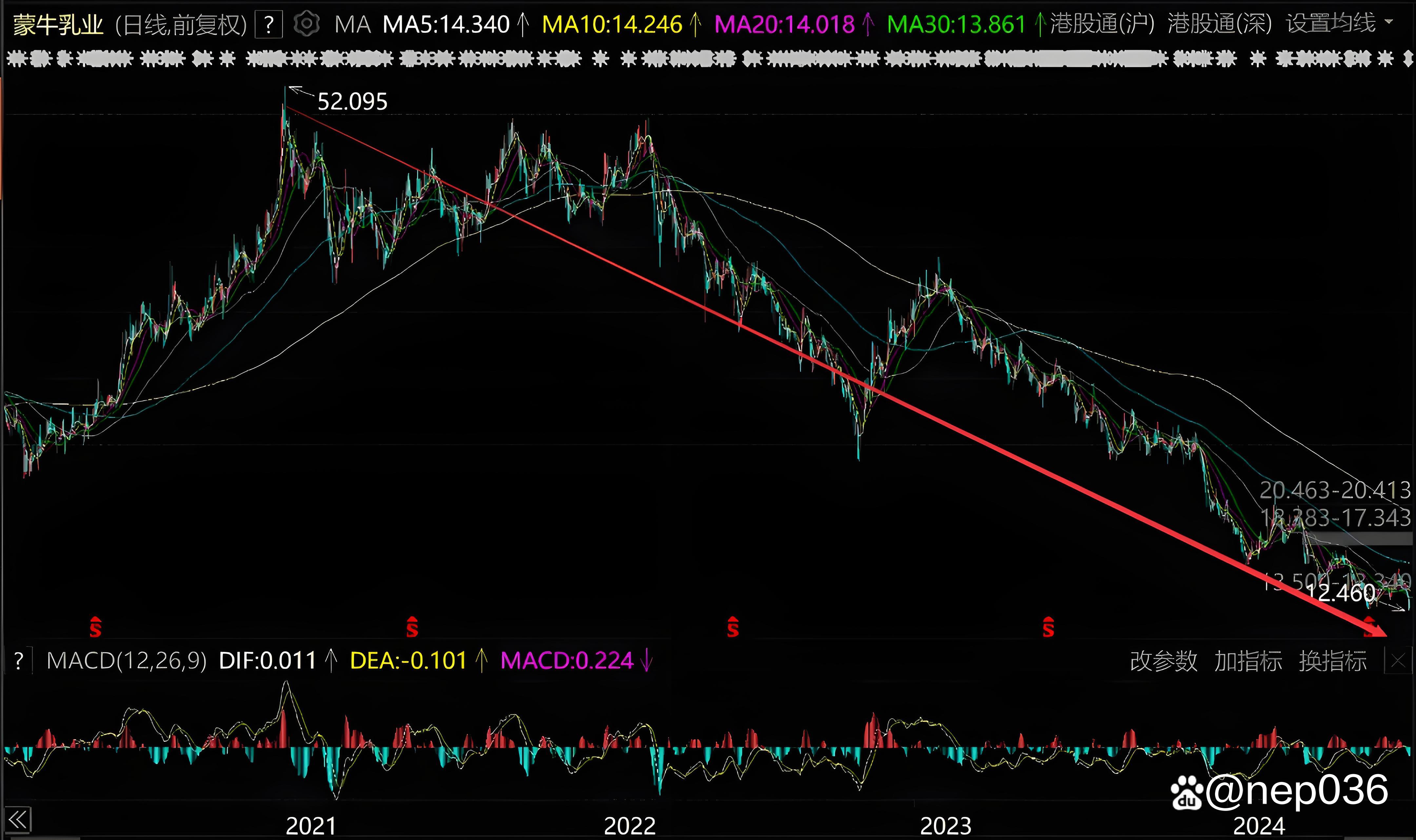Click the (日线,前复权) period label

pyautogui.click(x=181, y=26)
